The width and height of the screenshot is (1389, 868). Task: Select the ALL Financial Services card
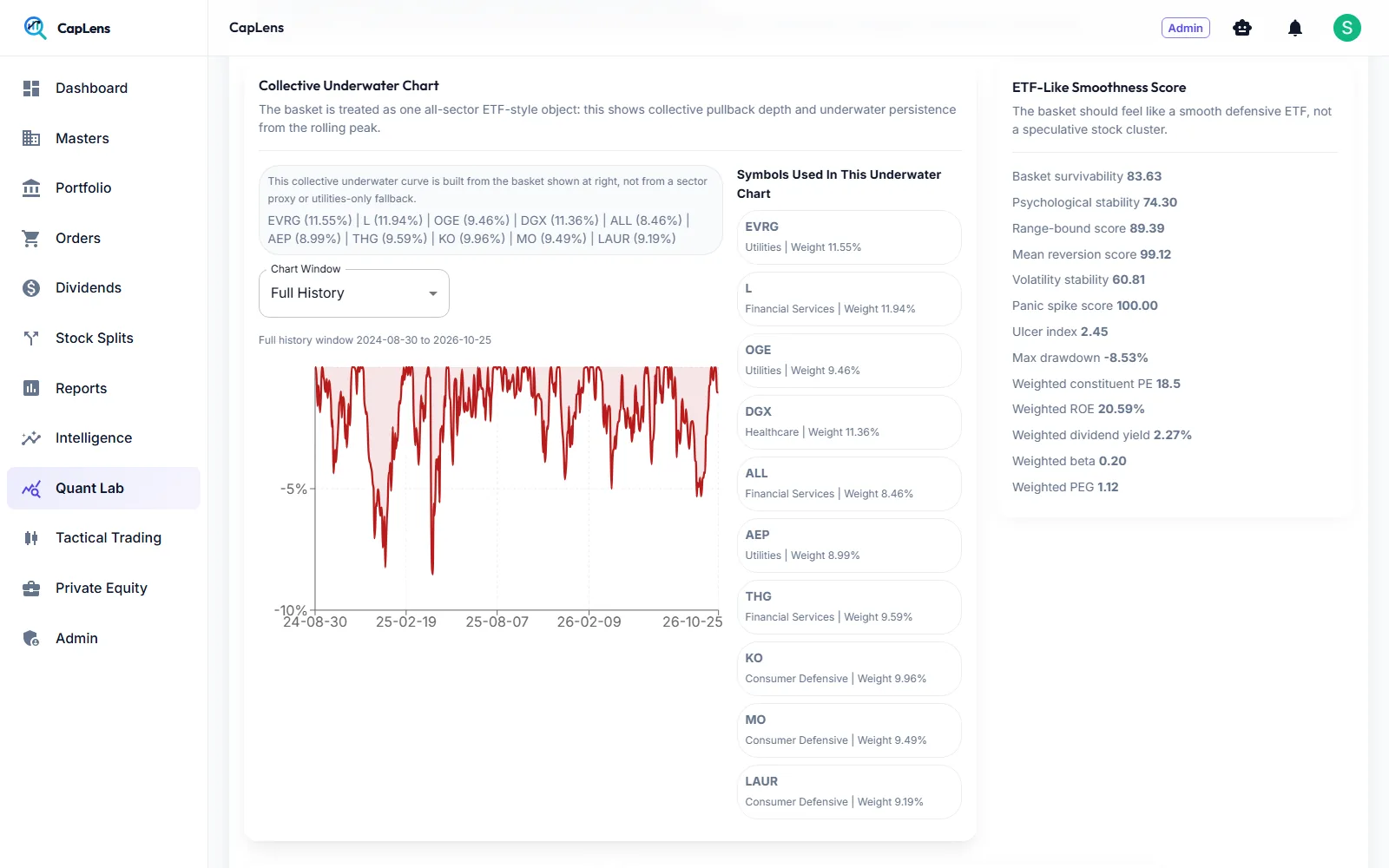(x=849, y=483)
